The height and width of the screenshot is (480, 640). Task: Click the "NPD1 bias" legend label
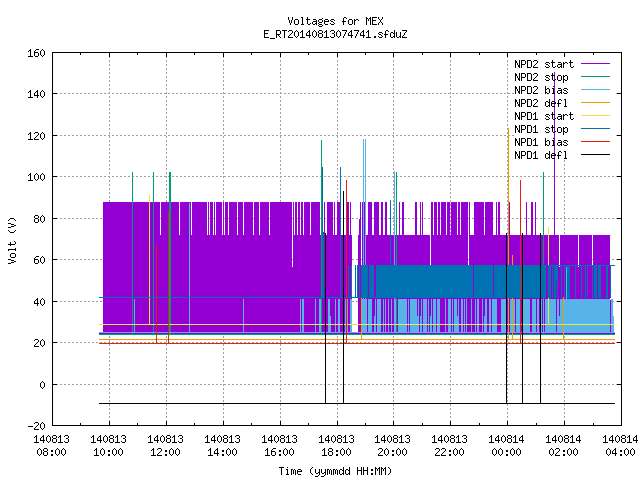(x=541, y=142)
